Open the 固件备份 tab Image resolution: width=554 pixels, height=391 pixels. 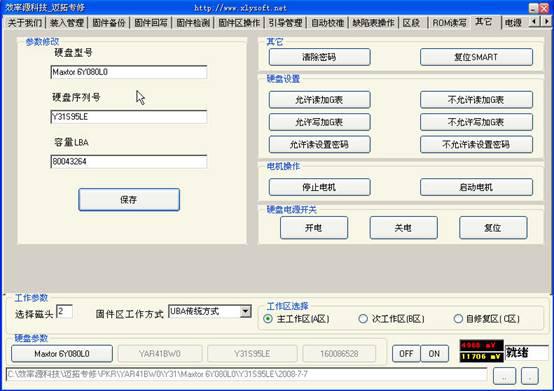tap(109, 23)
